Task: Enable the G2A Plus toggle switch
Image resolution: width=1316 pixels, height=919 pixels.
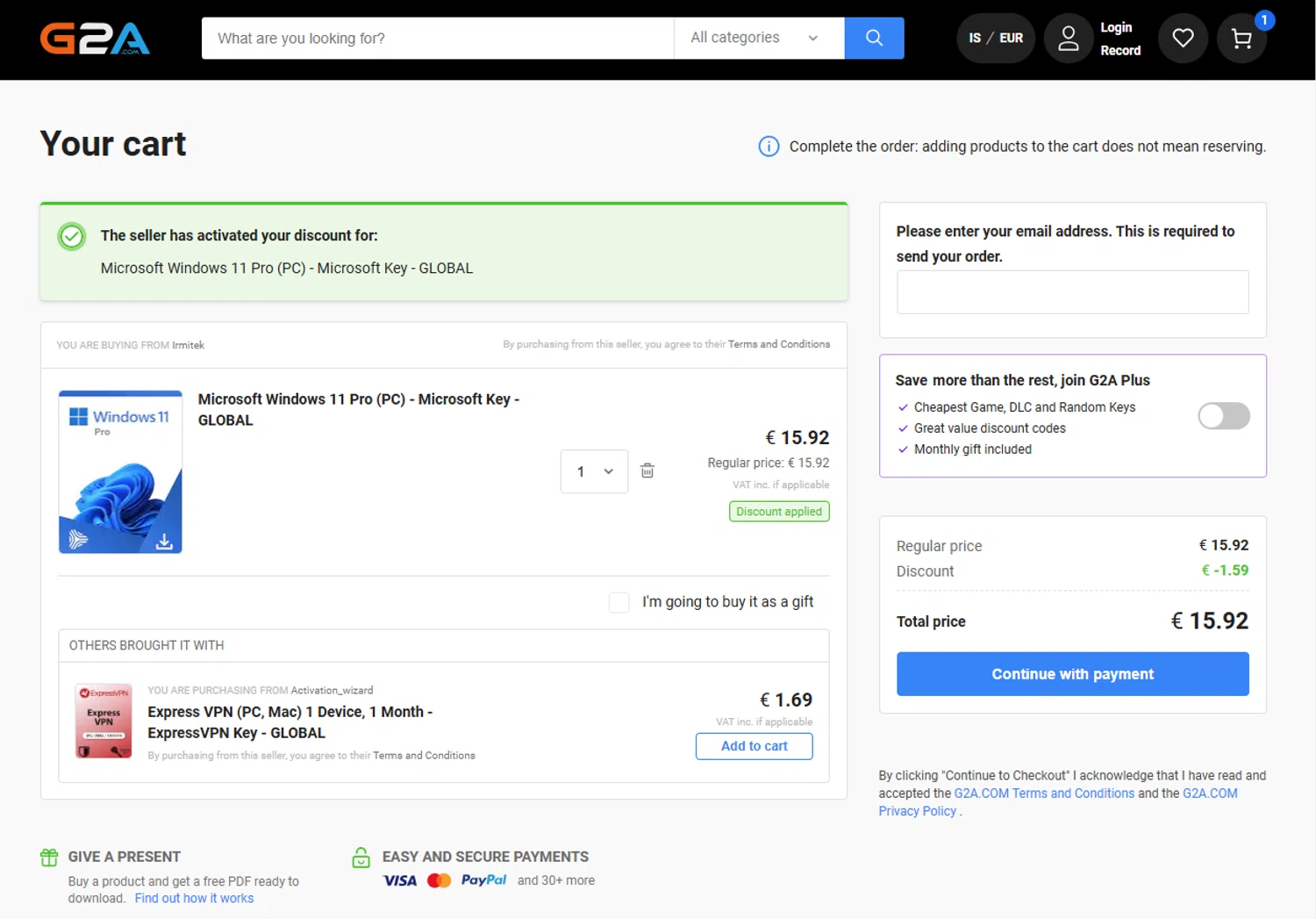Action: (x=1223, y=416)
